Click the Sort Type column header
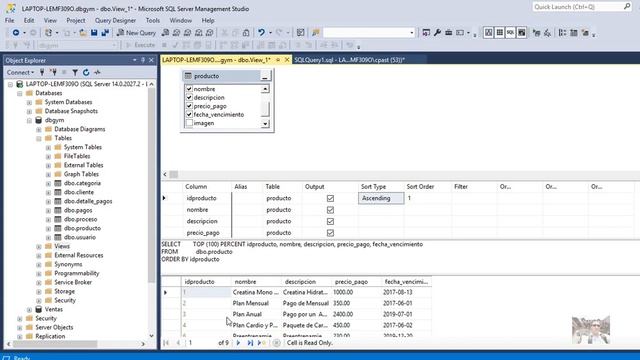 (x=373, y=187)
